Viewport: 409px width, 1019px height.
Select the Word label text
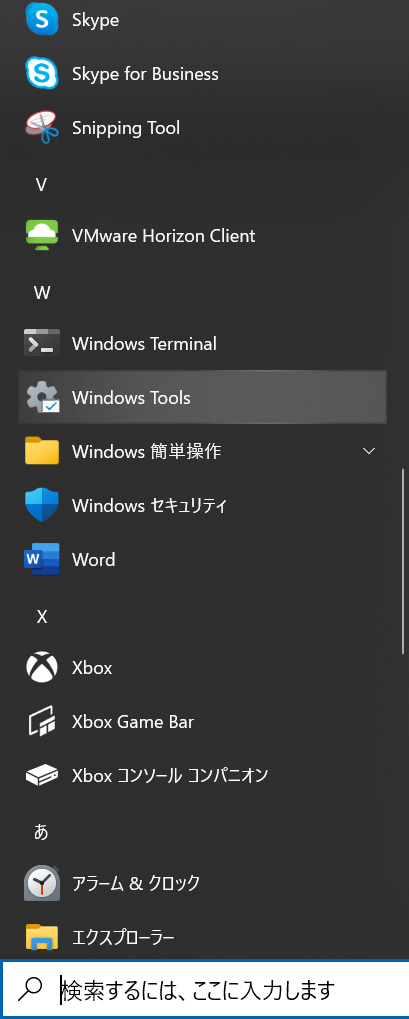[x=94, y=559]
